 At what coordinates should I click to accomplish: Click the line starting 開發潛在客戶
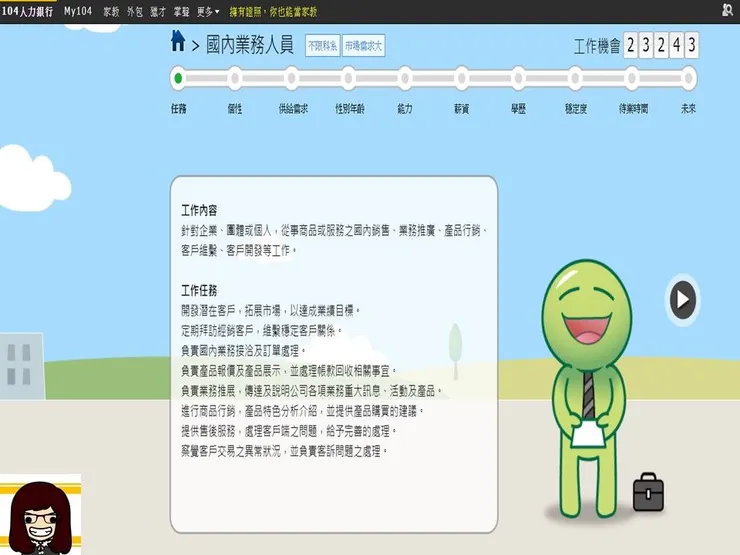tap(271, 311)
